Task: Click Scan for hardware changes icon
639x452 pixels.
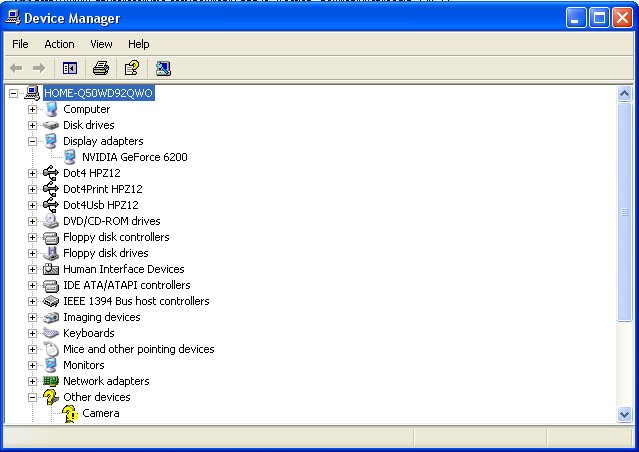Action: coord(163,68)
